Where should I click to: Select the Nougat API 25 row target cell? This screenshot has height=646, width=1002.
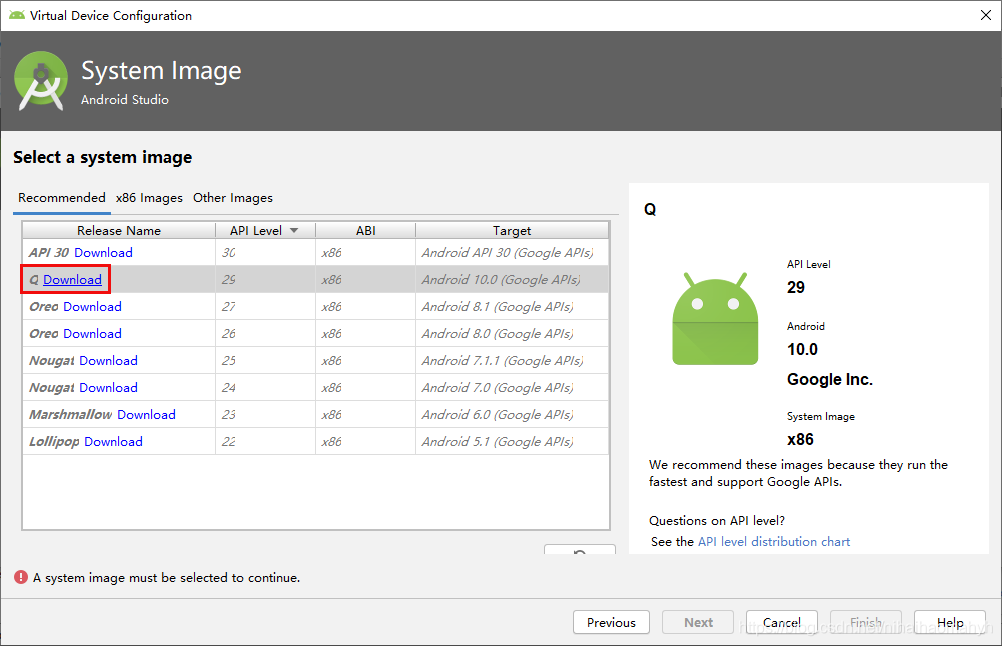click(511, 361)
